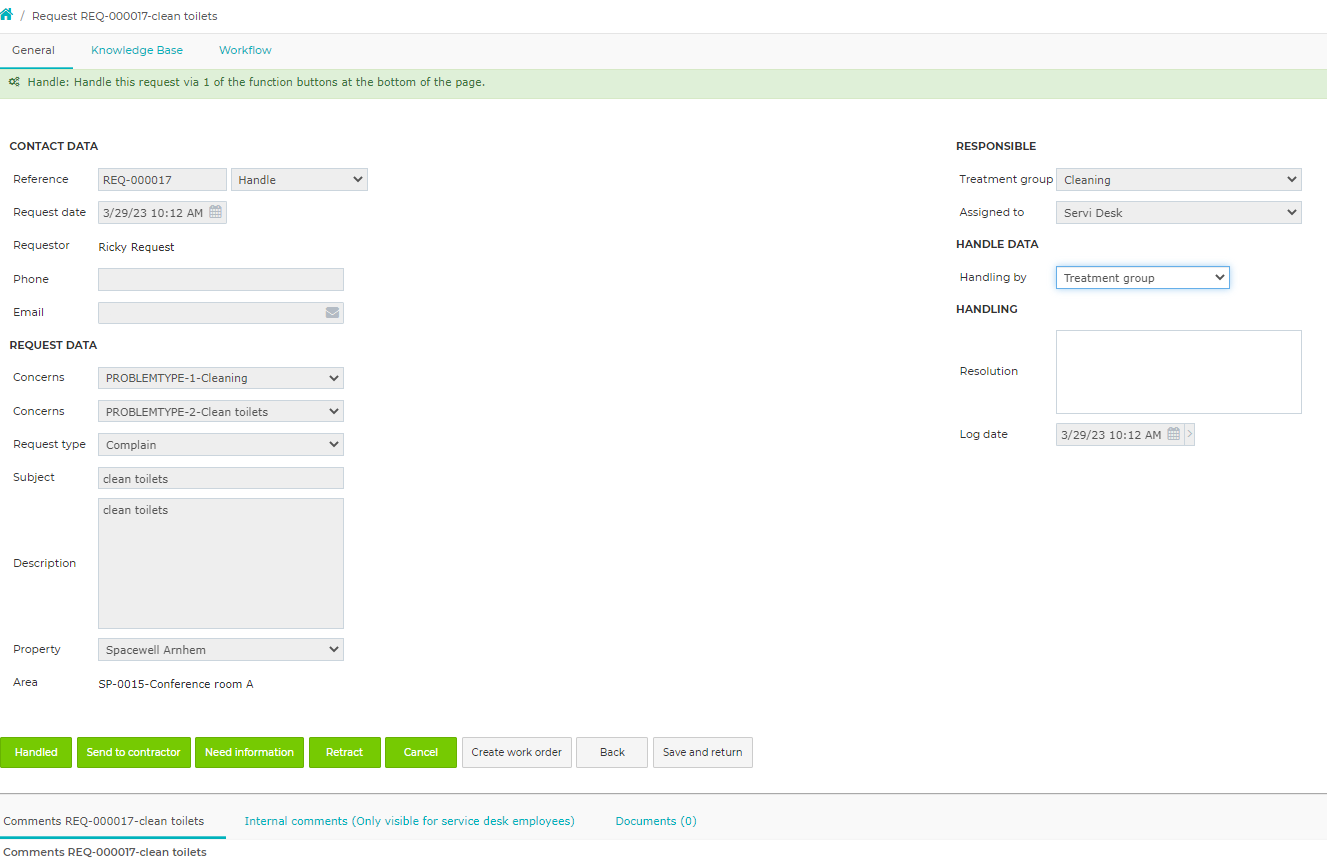Viewport: 1327px width, 863px height.
Task: Switch to the Workflow tab
Action: coord(245,50)
